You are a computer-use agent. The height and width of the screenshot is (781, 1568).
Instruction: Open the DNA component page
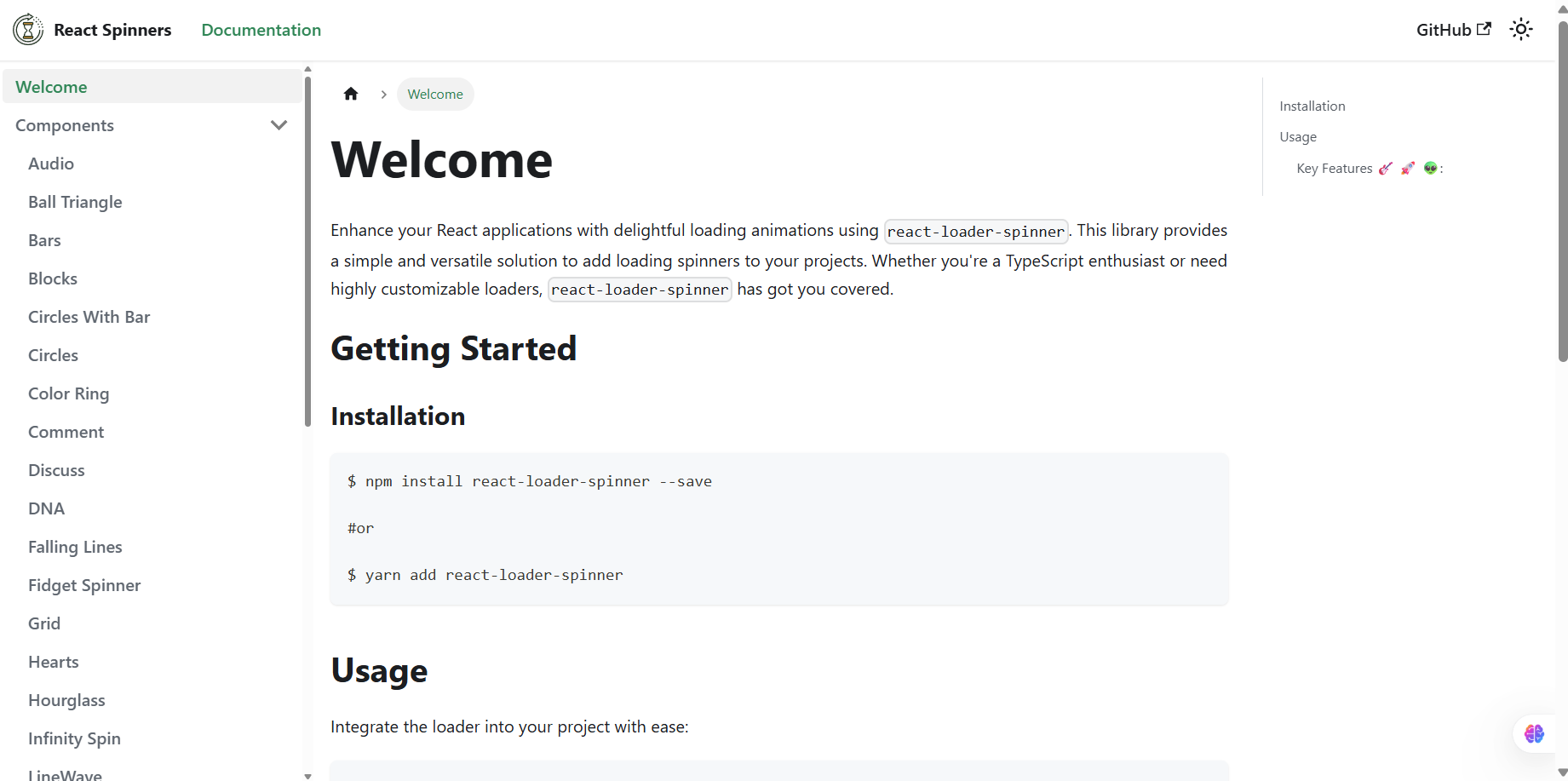(47, 508)
